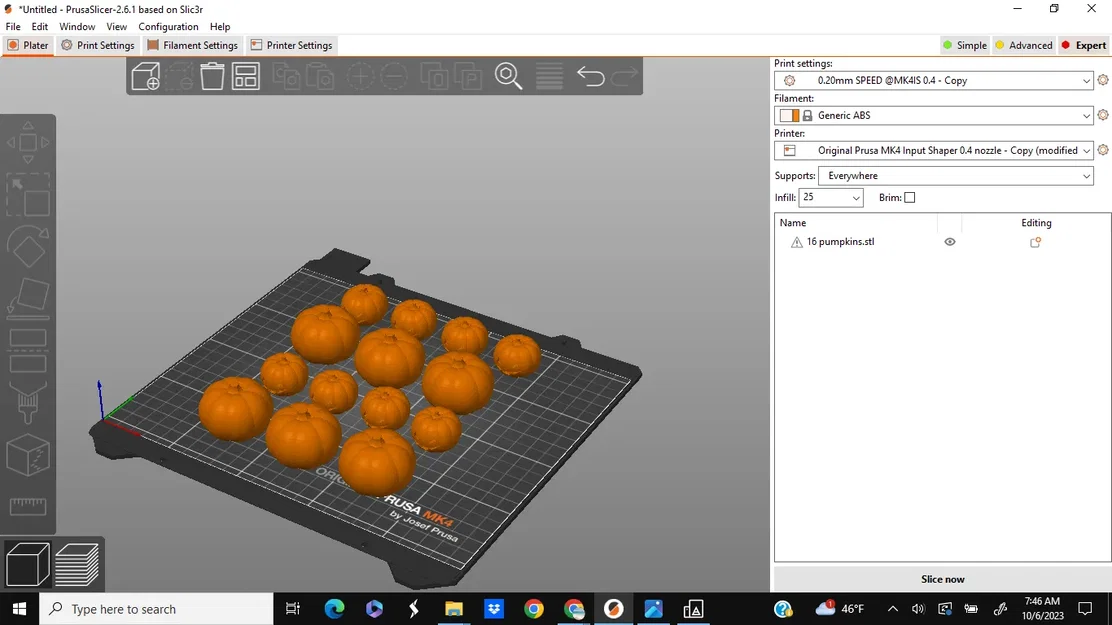Switch to the Printer Settings tab
The image size is (1112, 625).
pyautogui.click(x=291, y=45)
